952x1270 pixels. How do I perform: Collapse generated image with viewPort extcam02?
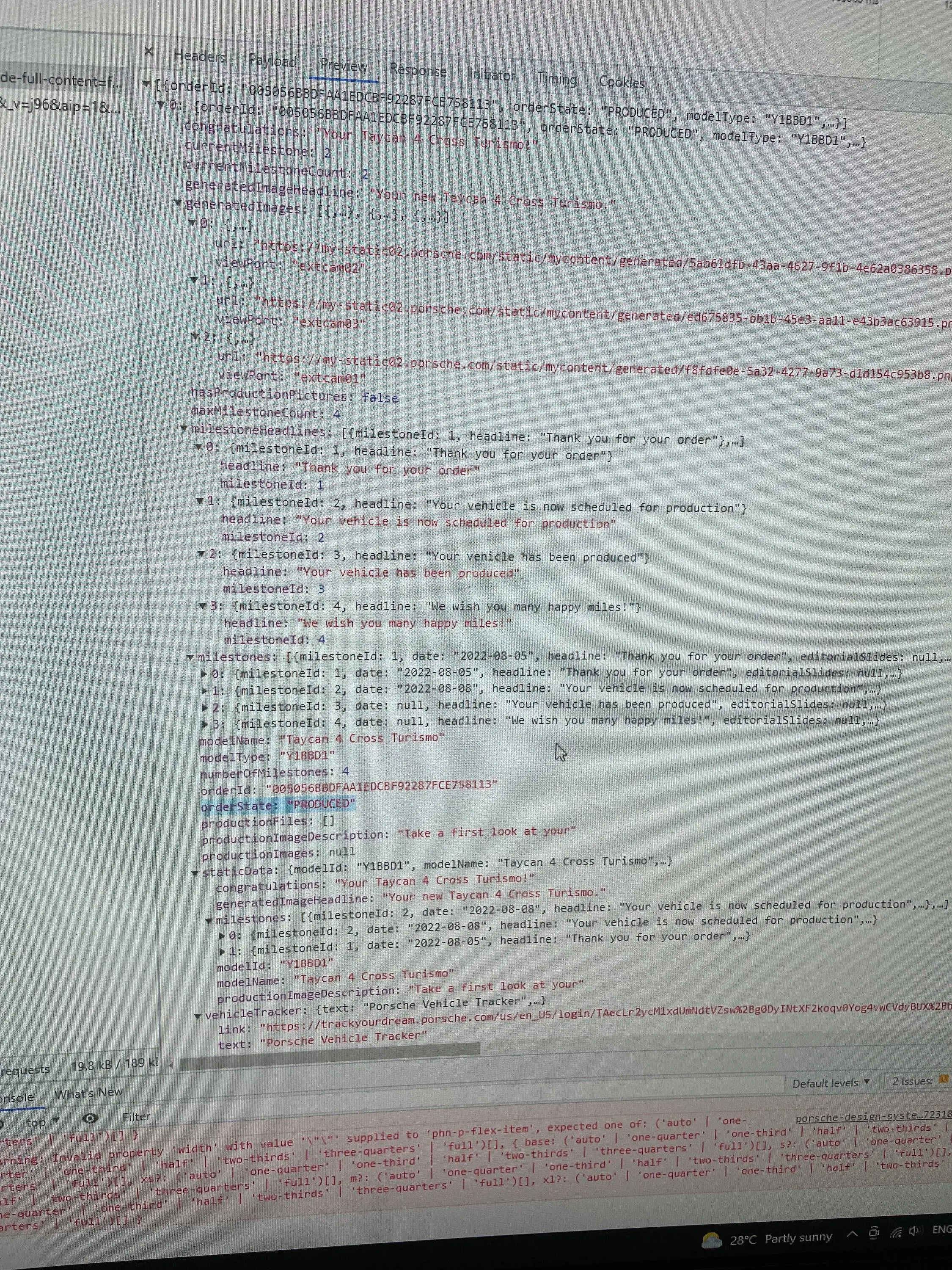point(193,222)
